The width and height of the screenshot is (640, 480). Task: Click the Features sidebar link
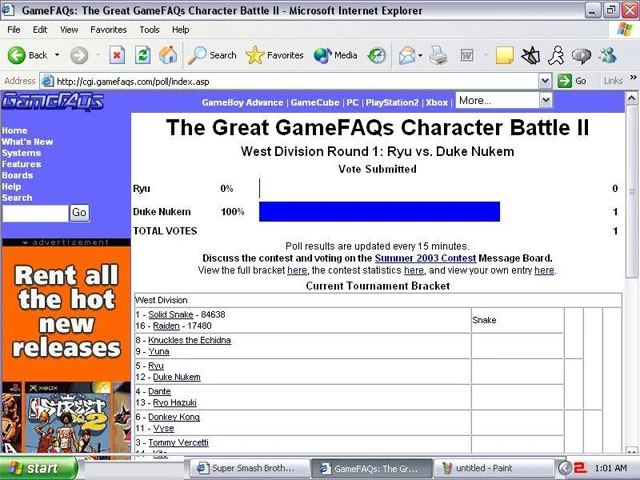[x=22, y=164]
